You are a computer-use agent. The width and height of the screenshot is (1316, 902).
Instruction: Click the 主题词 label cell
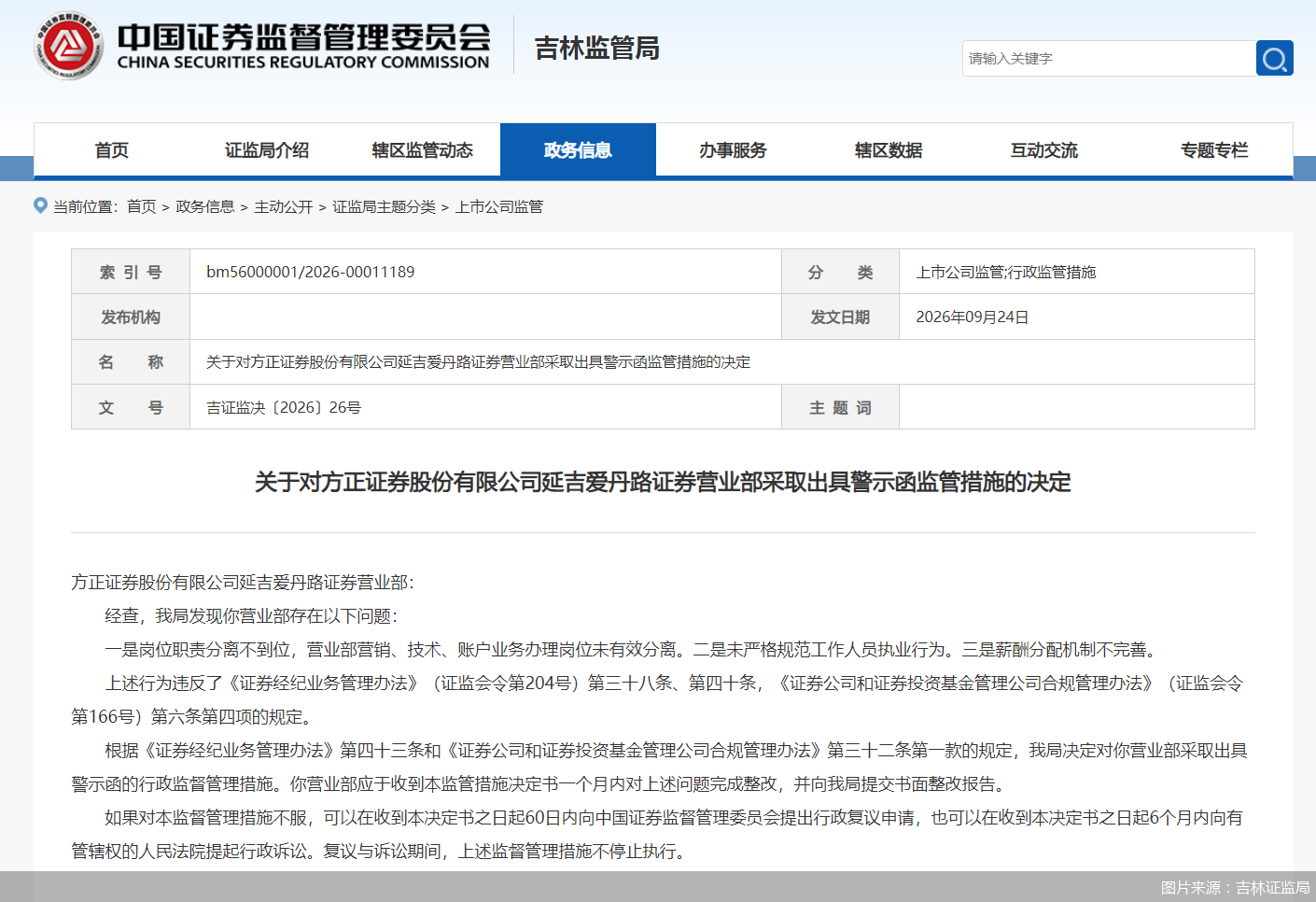click(840, 407)
